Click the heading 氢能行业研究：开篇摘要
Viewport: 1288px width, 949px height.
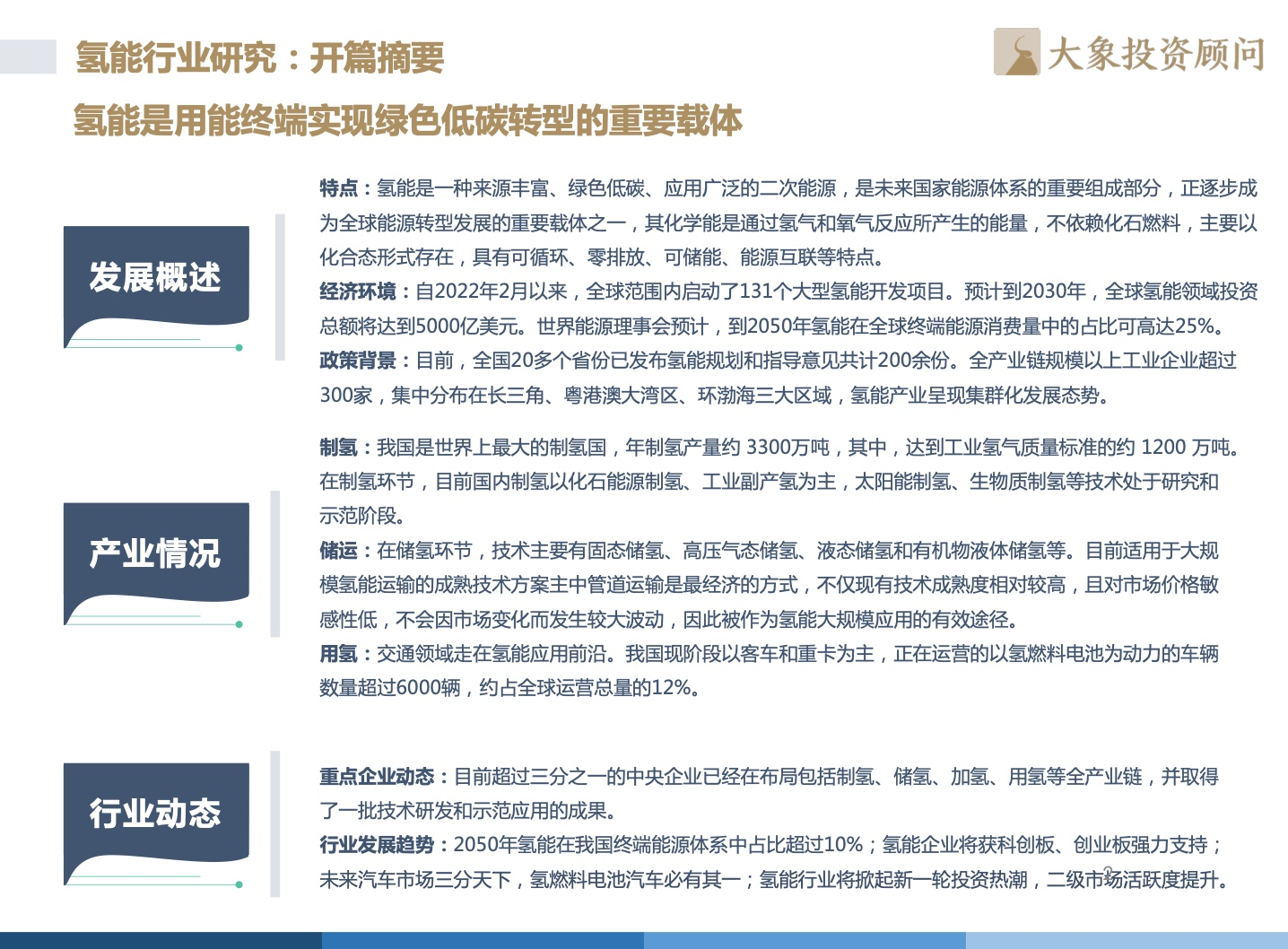(x=260, y=58)
